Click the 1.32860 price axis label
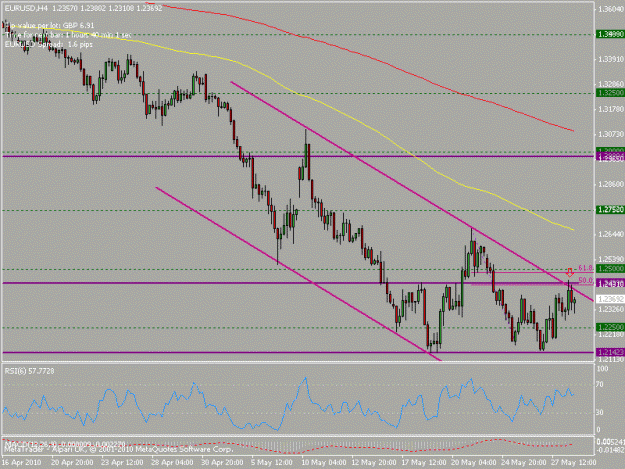 (611, 84)
